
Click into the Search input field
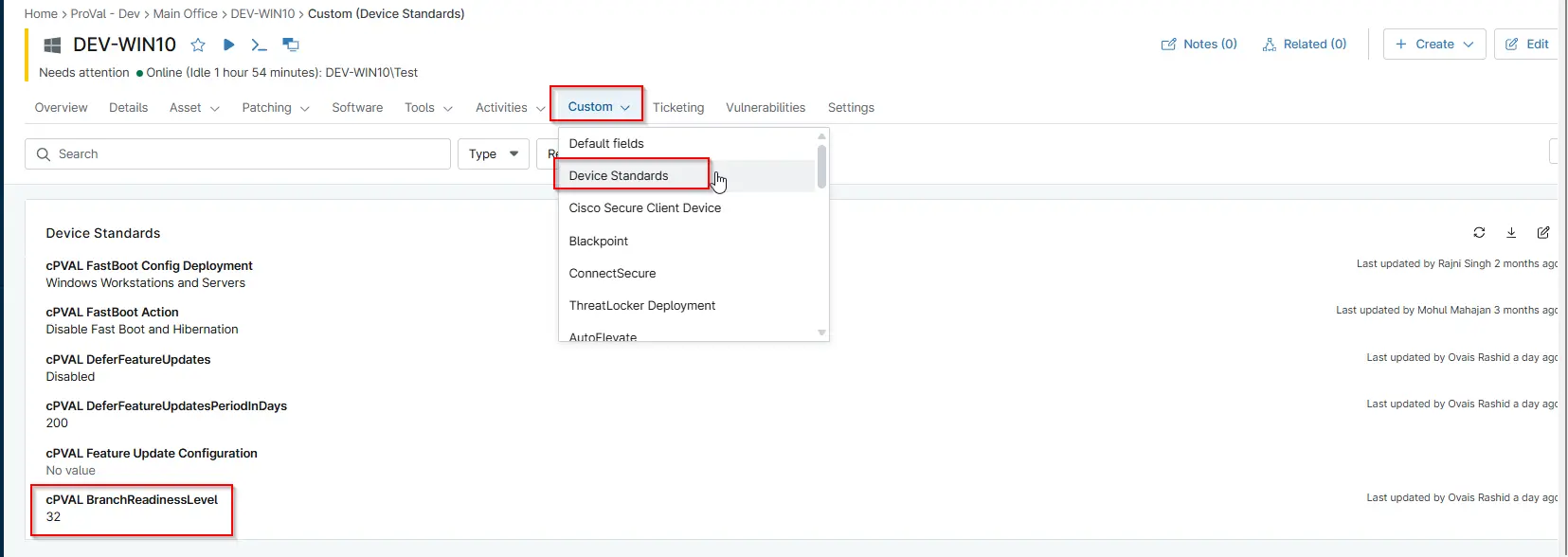pos(237,153)
